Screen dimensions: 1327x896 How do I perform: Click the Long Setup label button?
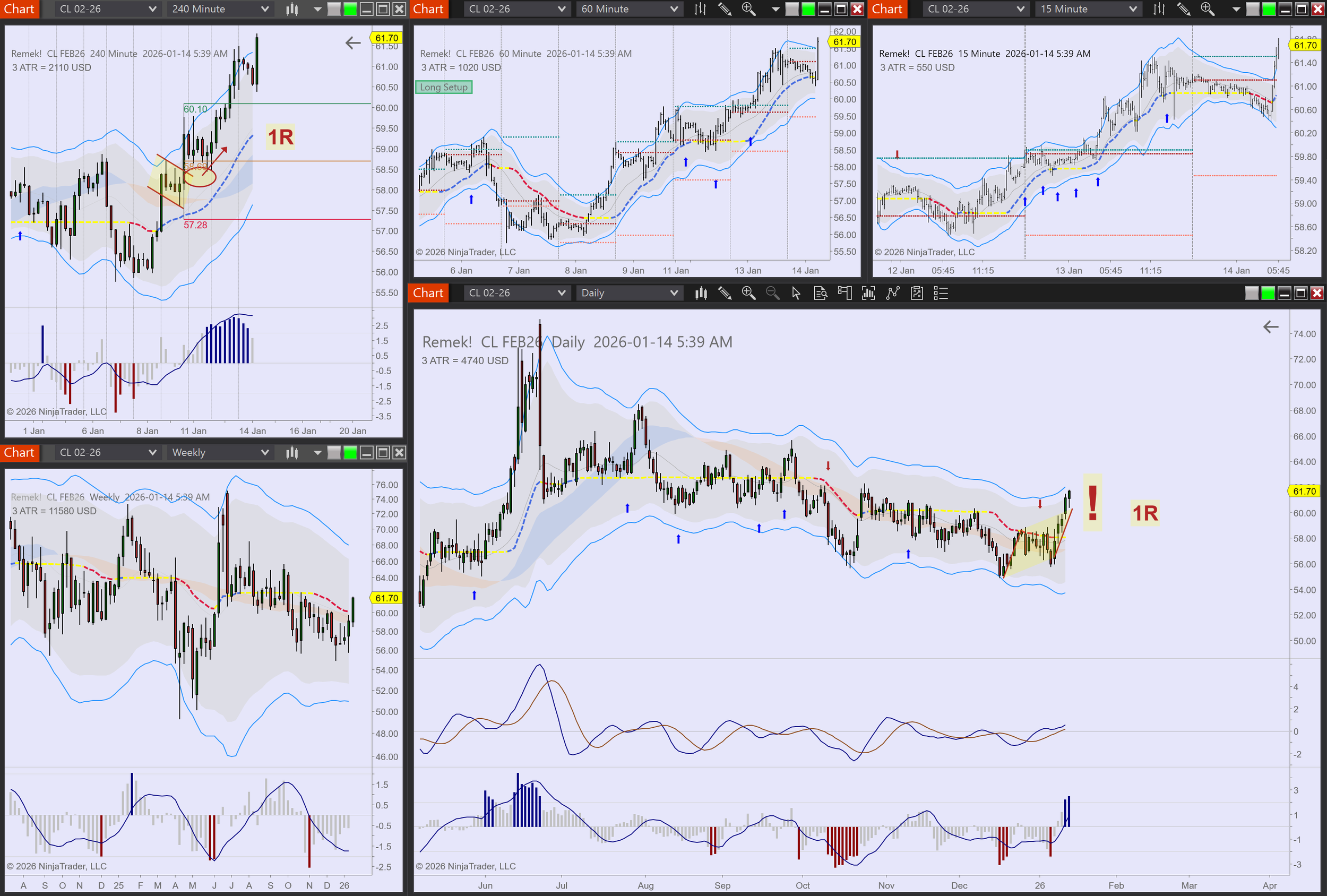pos(444,88)
